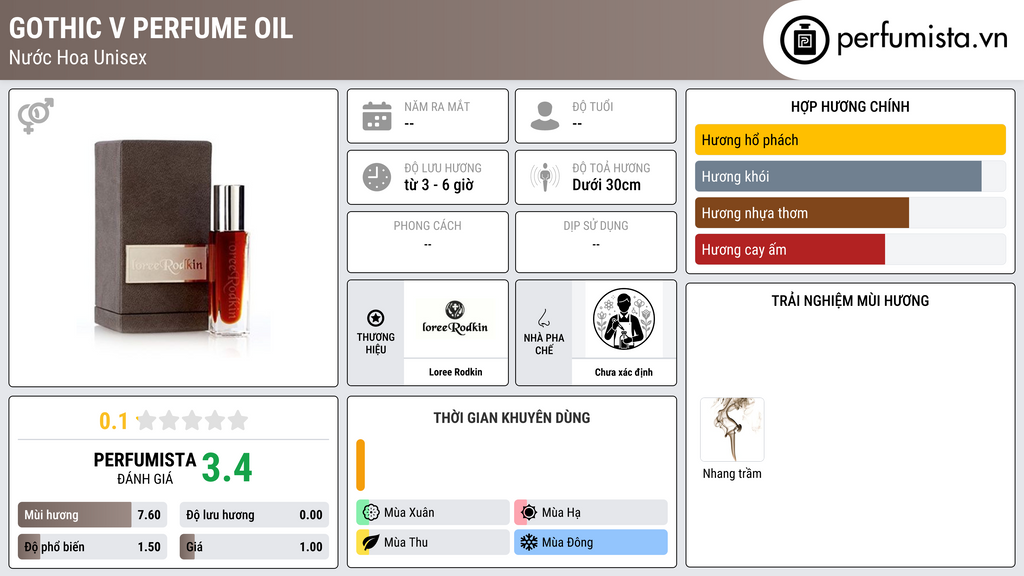Image resolution: width=1024 pixels, height=576 pixels.
Task: Click the perfumista.vn perfume bottle logo
Action: pos(805,40)
